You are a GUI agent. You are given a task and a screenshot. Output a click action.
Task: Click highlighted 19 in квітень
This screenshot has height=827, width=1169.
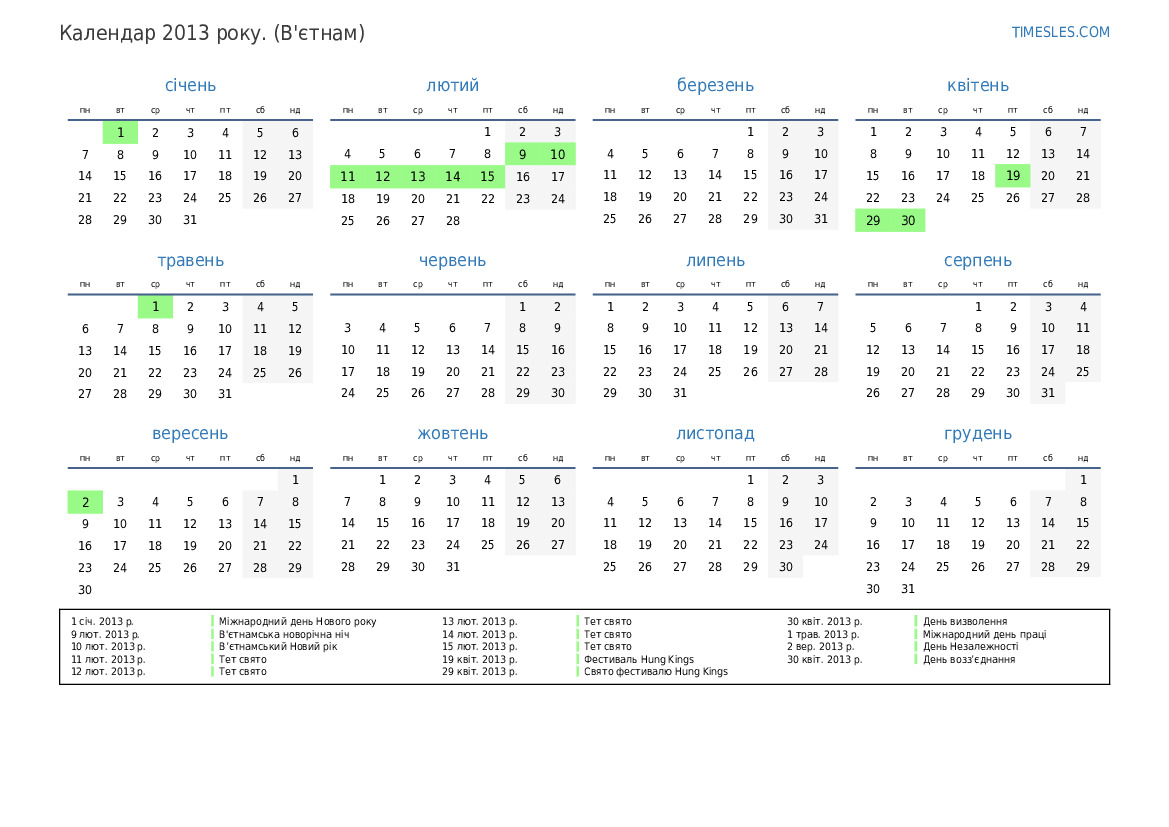click(x=1012, y=176)
